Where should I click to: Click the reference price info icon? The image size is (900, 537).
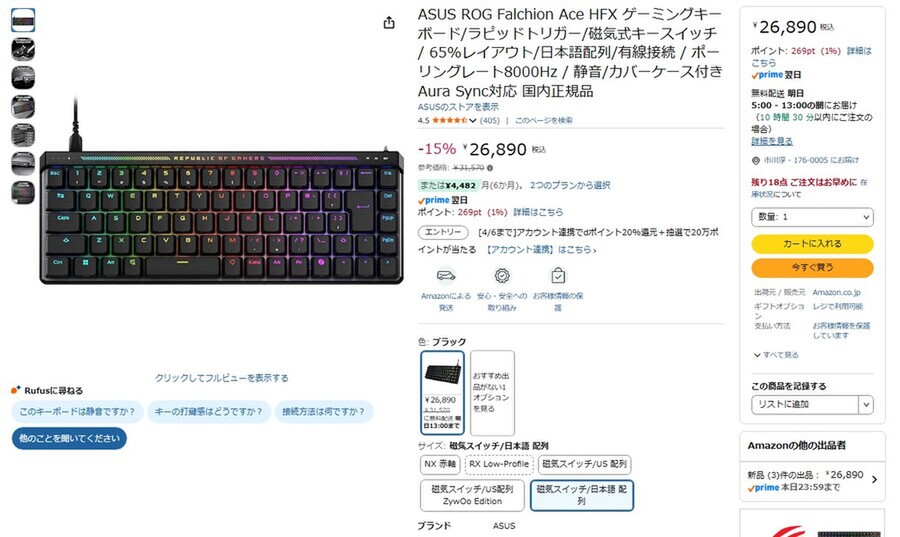490,168
